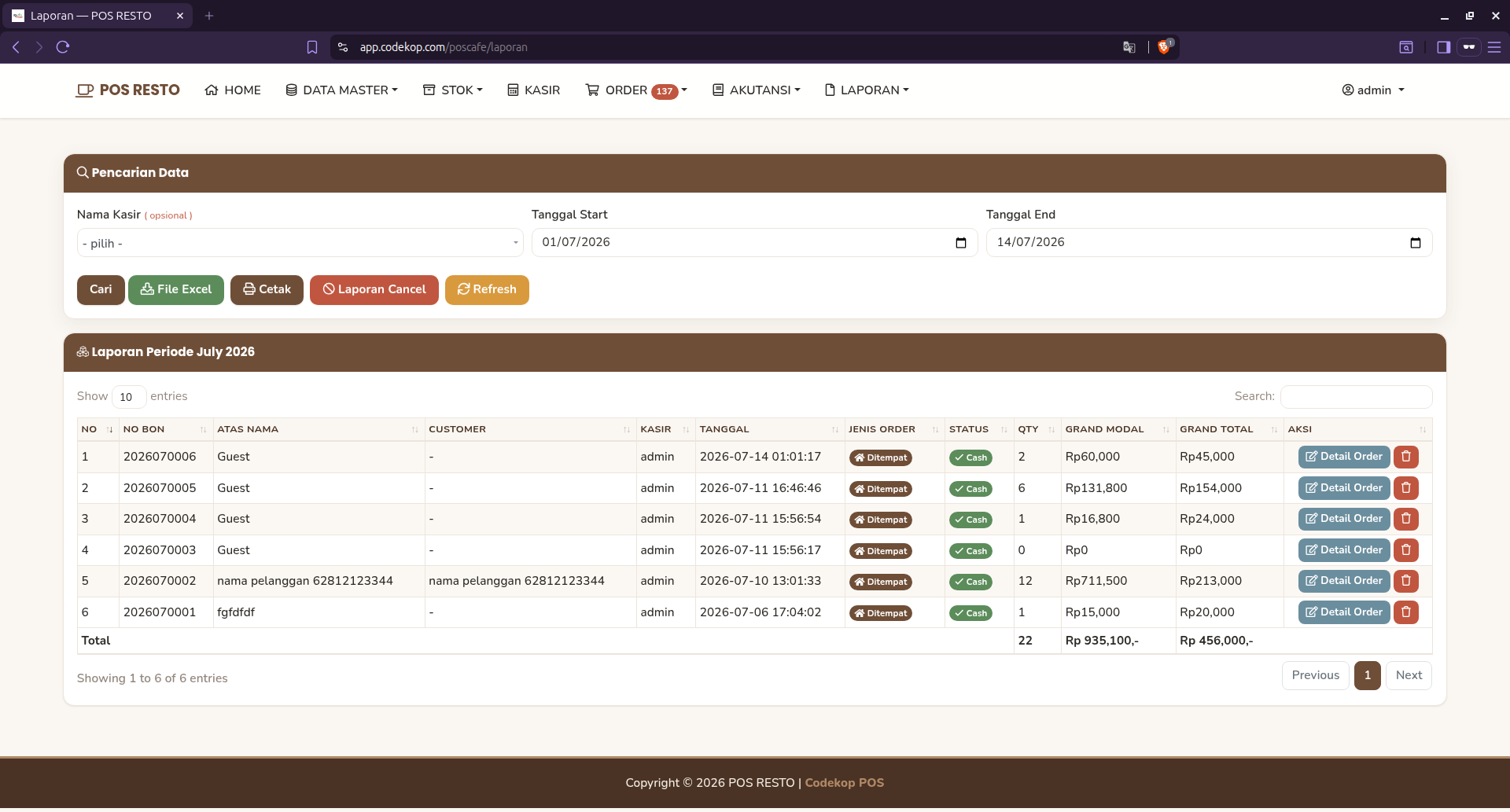Delete order 2026070006 with trash icon
The image size is (1510, 812).
(x=1405, y=457)
